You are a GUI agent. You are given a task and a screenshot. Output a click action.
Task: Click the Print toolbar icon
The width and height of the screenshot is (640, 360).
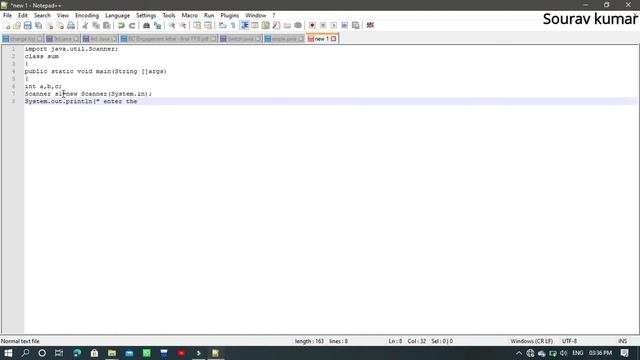tap(71, 25)
